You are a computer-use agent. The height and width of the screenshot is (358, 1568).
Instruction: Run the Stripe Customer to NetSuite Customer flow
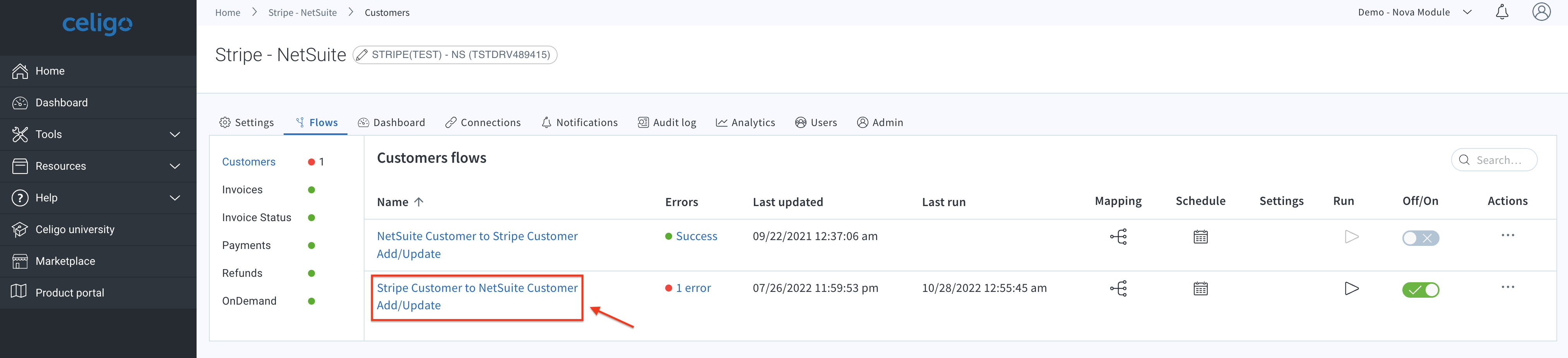tap(1351, 288)
